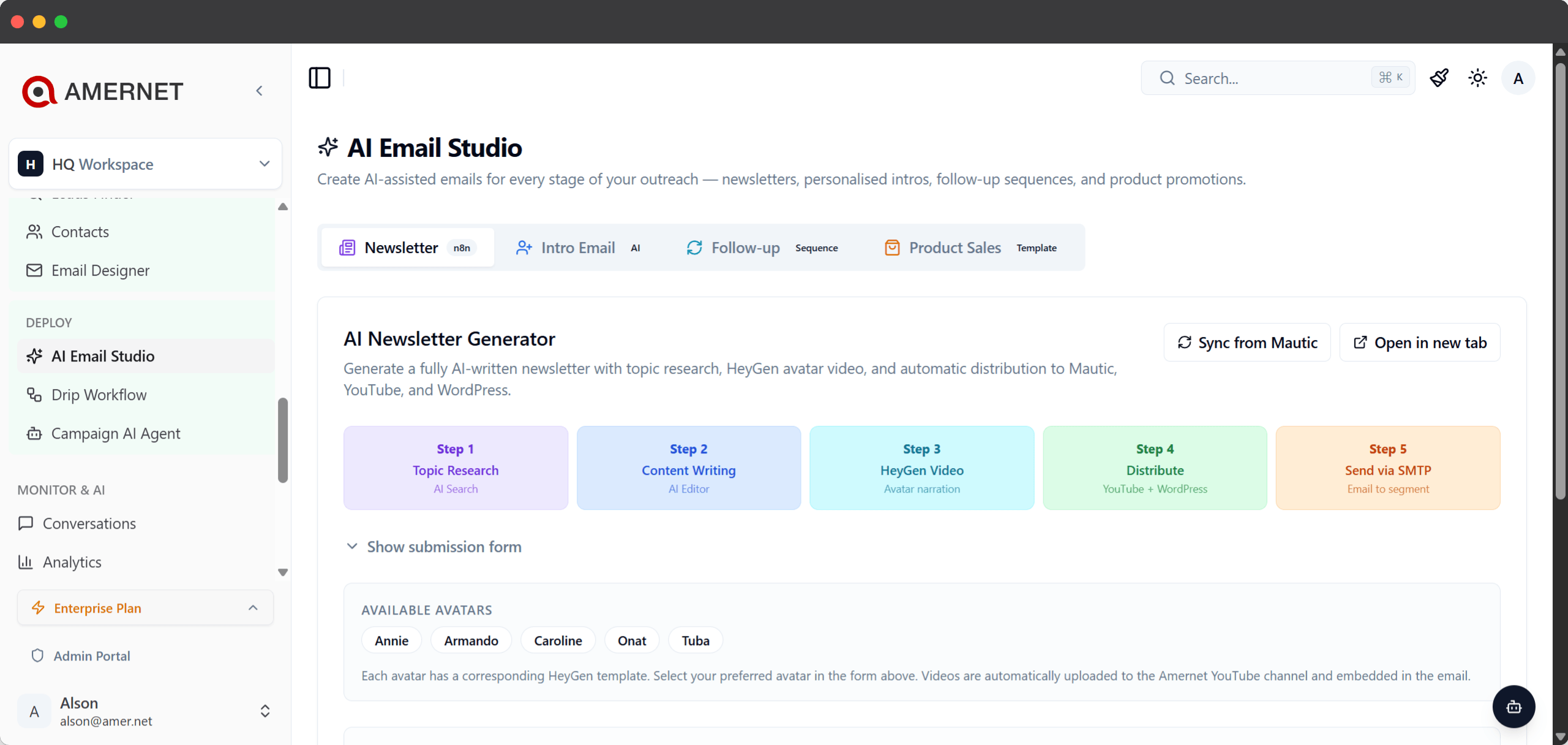The height and width of the screenshot is (745, 1568).
Task: Open the user avatar A menu
Action: (1518, 78)
